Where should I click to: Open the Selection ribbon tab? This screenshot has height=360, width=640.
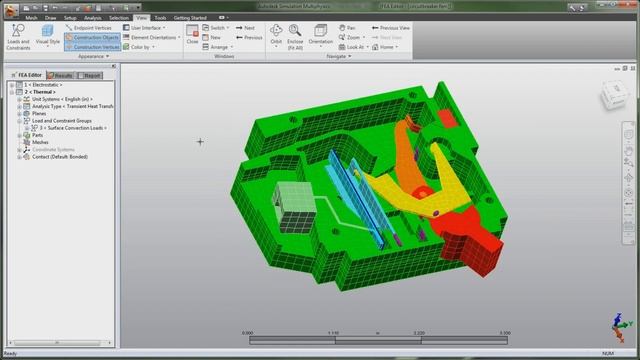coord(119,18)
